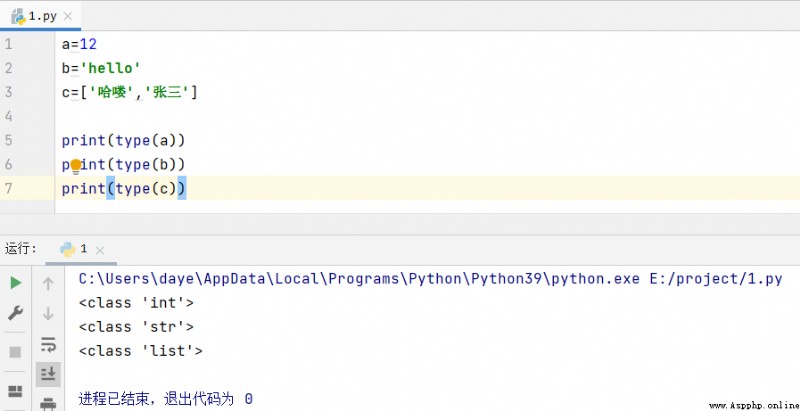Click the restore layout icon
This screenshot has height=411, width=800.
(x=16, y=392)
